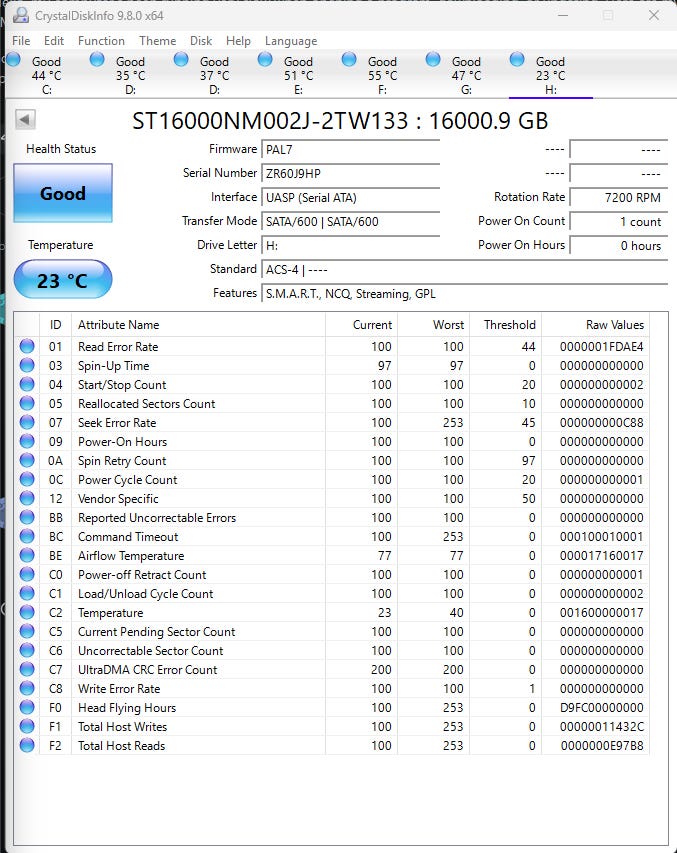Click status icon for Seek Error Rate
677x853 pixels.
coord(27,422)
